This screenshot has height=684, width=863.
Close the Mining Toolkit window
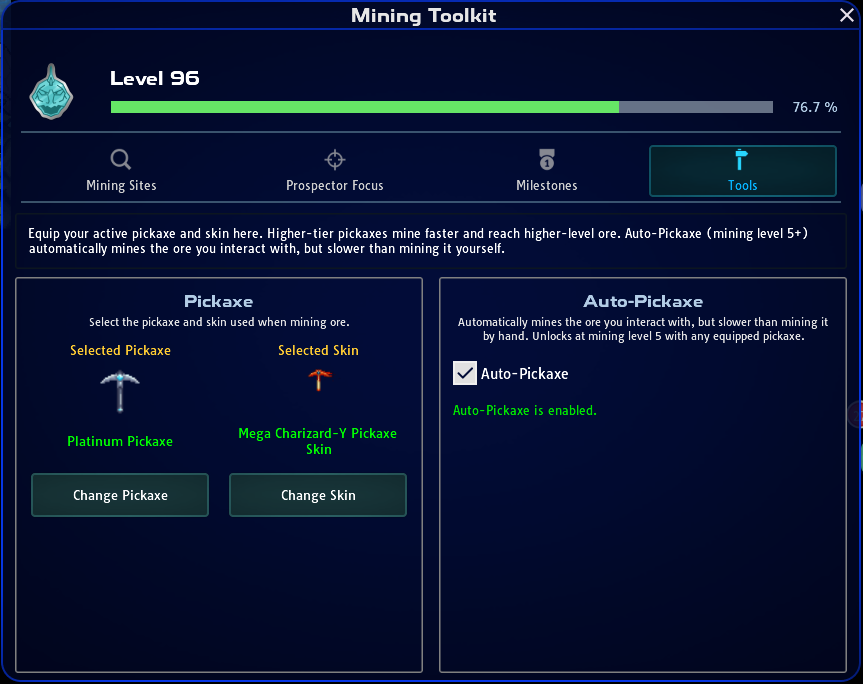(x=847, y=15)
